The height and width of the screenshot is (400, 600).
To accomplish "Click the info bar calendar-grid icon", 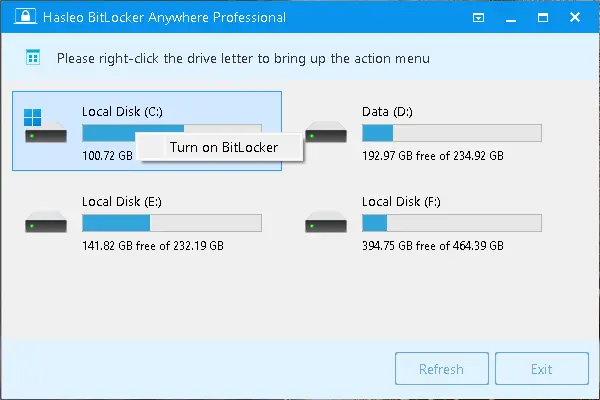I will pyautogui.click(x=33, y=58).
